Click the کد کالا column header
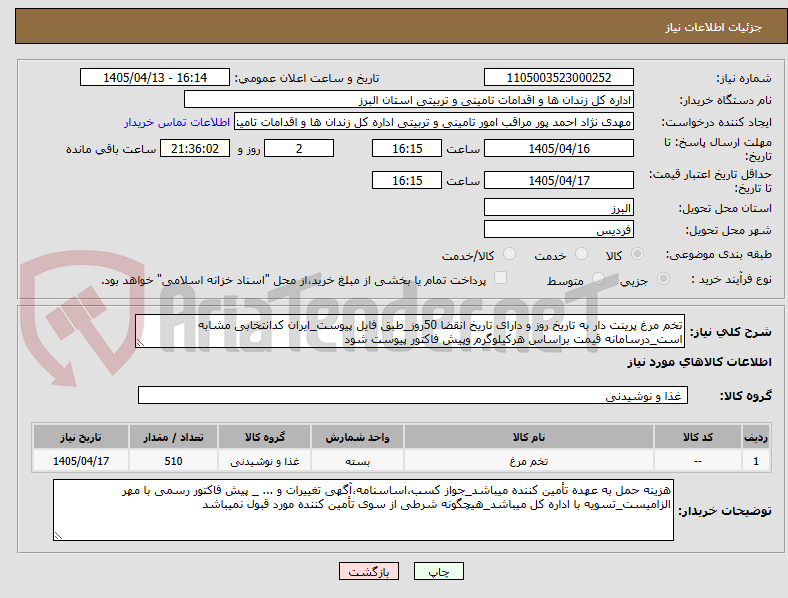788x598 pixels. tap(698, 437)
